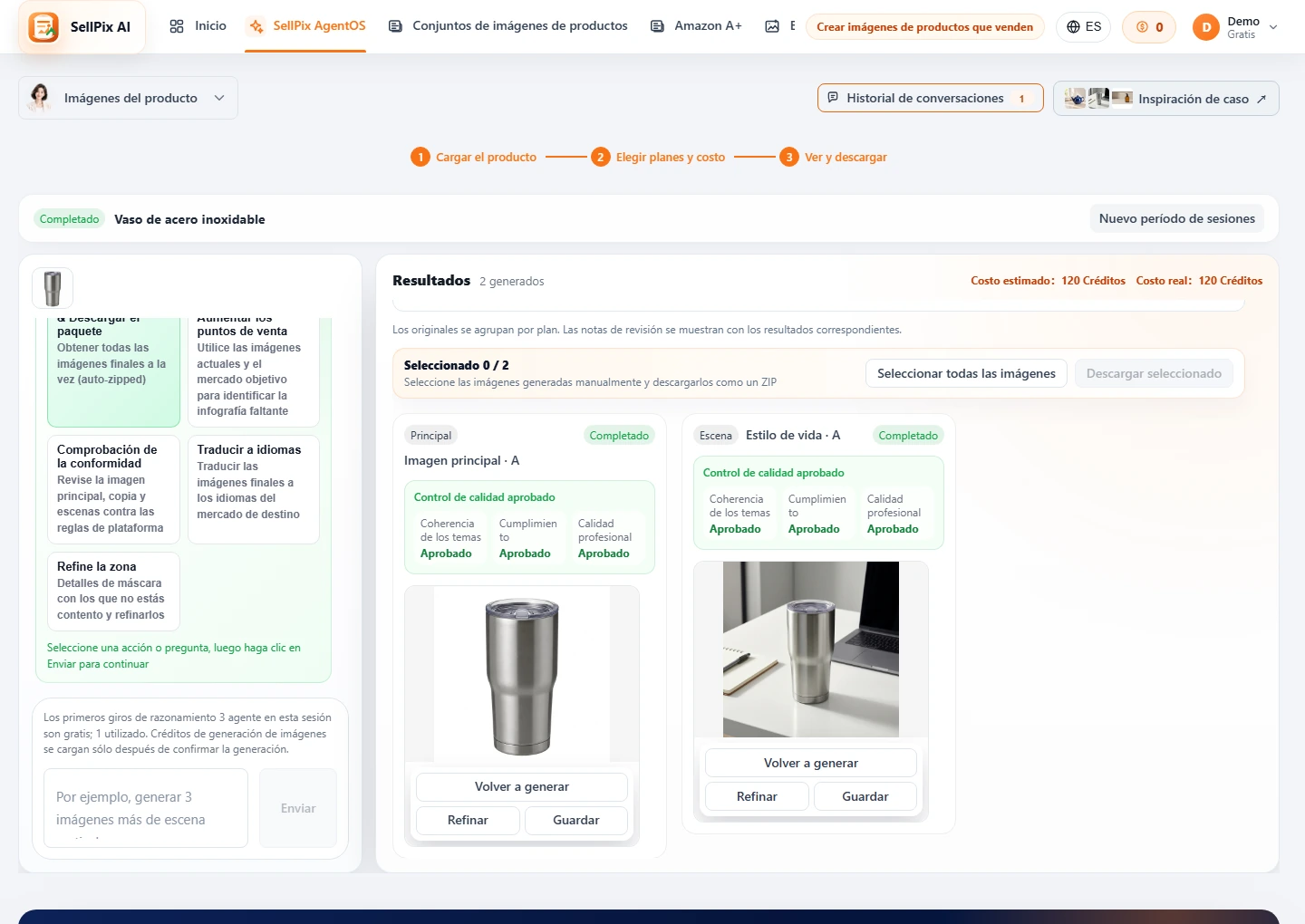The width and height of the screenshot is (1305, 924).
Task: Click Nuevo período de sesiones button
Action: point(1176,218)
